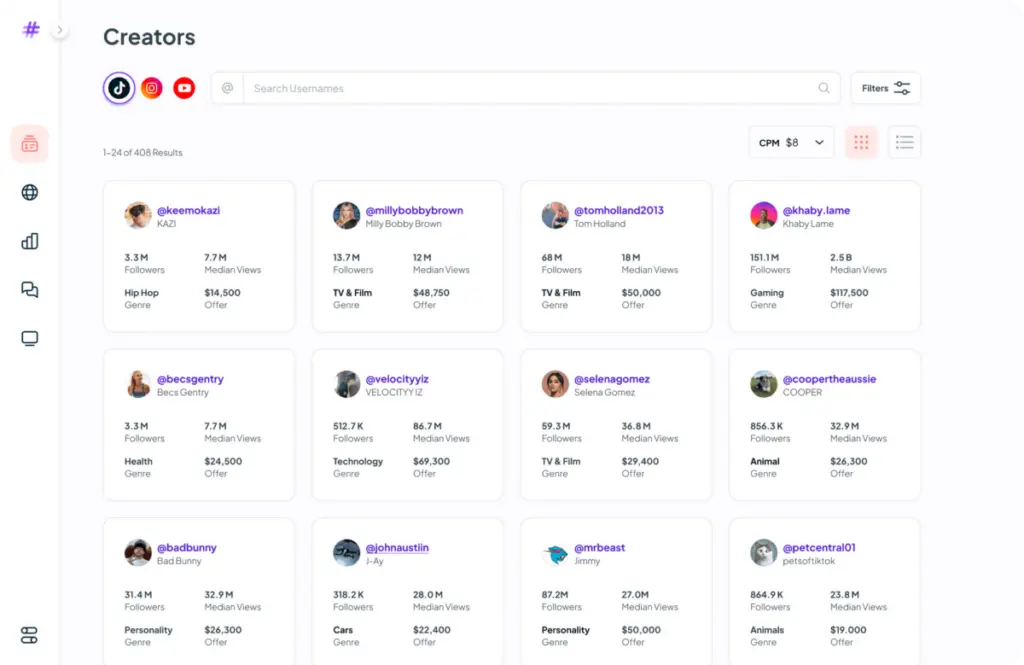Open the @velocityyiz profile link

[397, 379]
